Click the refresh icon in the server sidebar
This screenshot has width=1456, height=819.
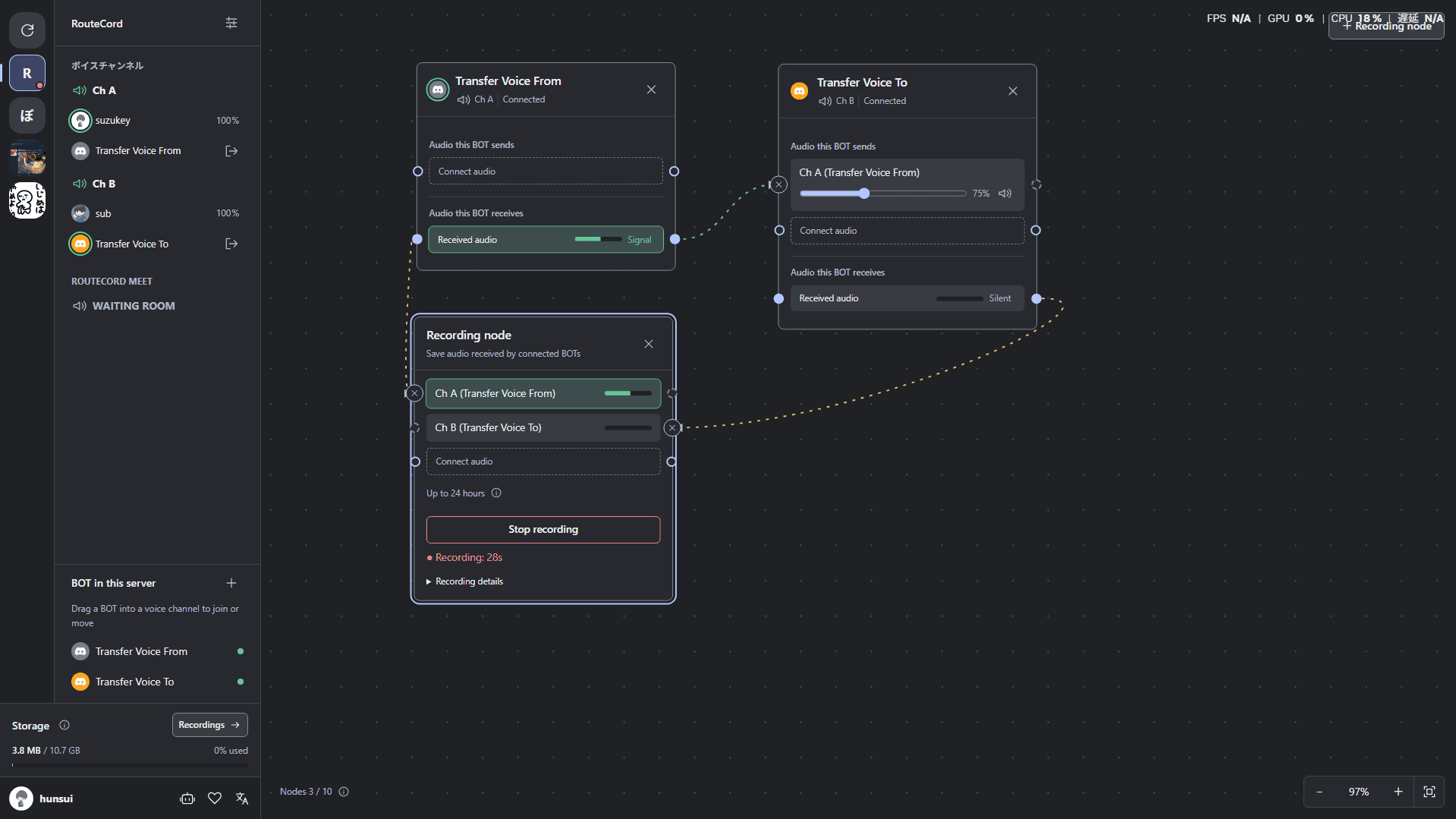point(27,30)
